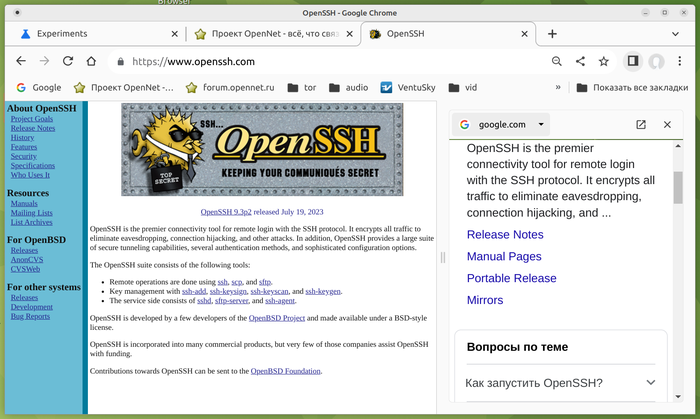Open the OpenBSD Foundation link
Image resolution: width=700 pixels, height=419 pixels.
tap(285, 371)
